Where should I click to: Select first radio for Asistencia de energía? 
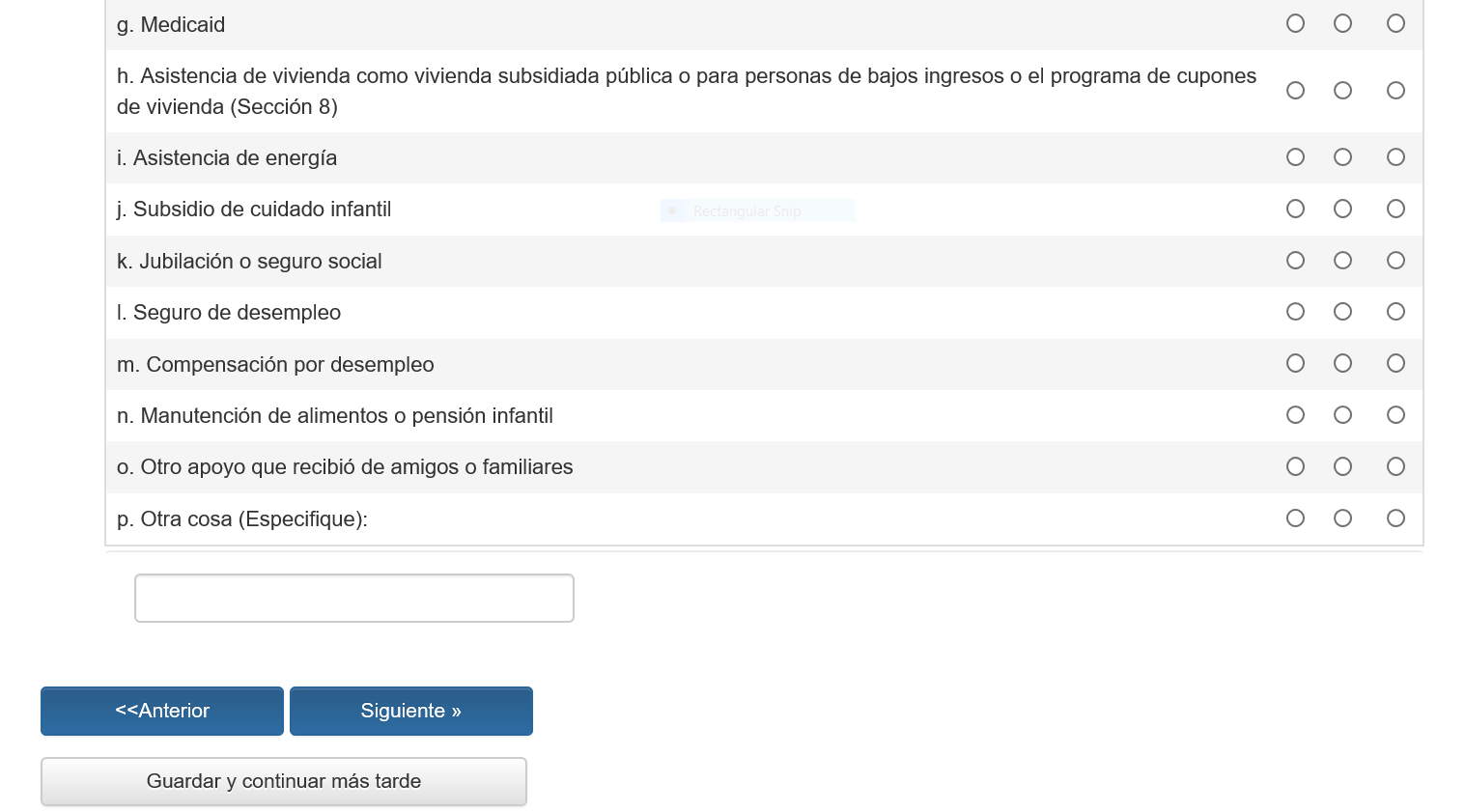click(1295, 157)
